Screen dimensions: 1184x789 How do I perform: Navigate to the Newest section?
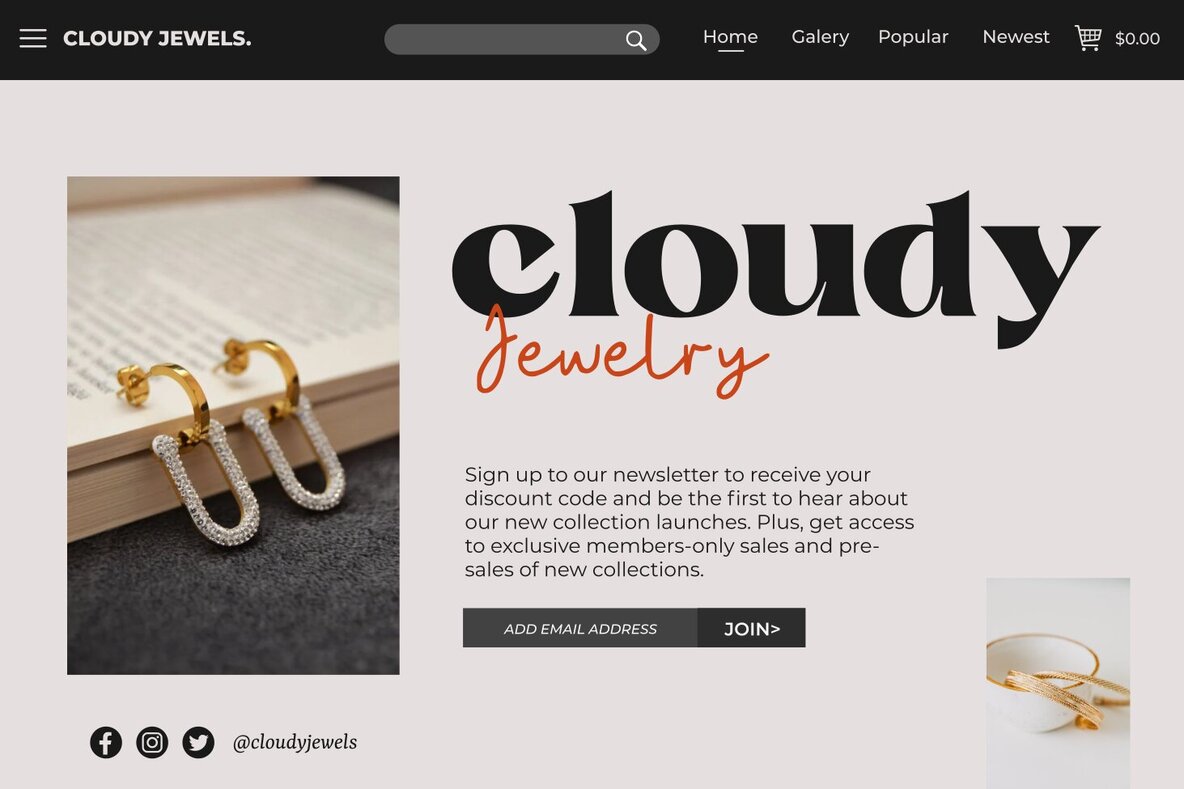[1016, 37]
